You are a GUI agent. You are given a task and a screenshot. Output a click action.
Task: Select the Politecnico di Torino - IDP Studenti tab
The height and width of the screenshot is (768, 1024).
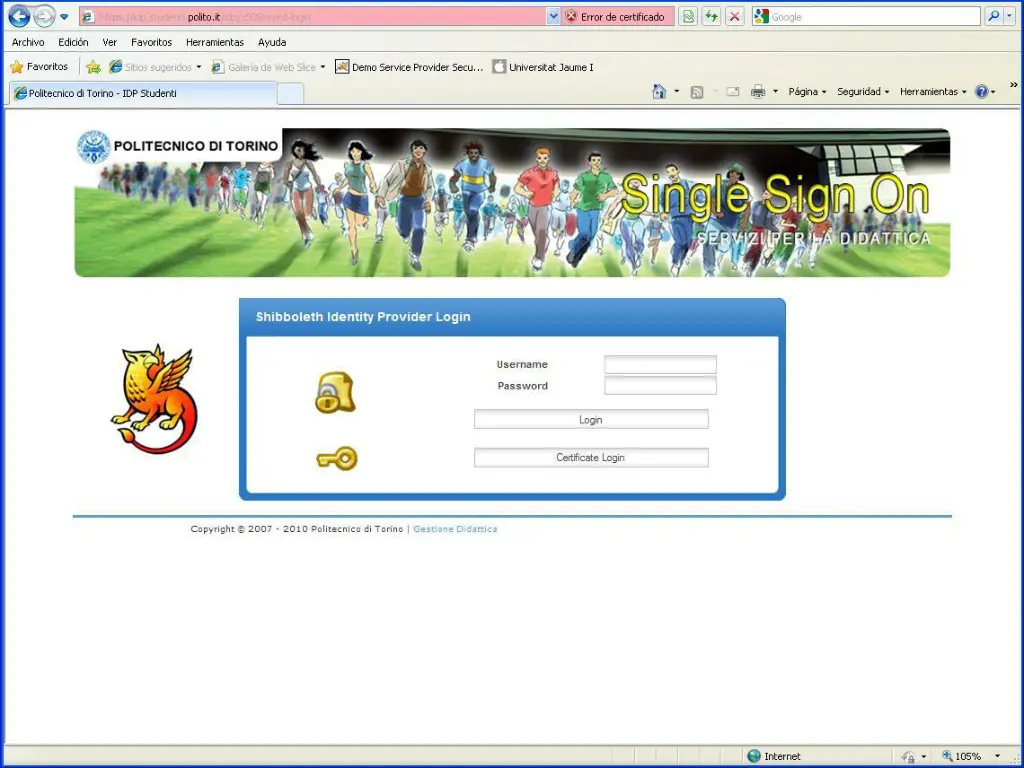click(x=142, y=93)
